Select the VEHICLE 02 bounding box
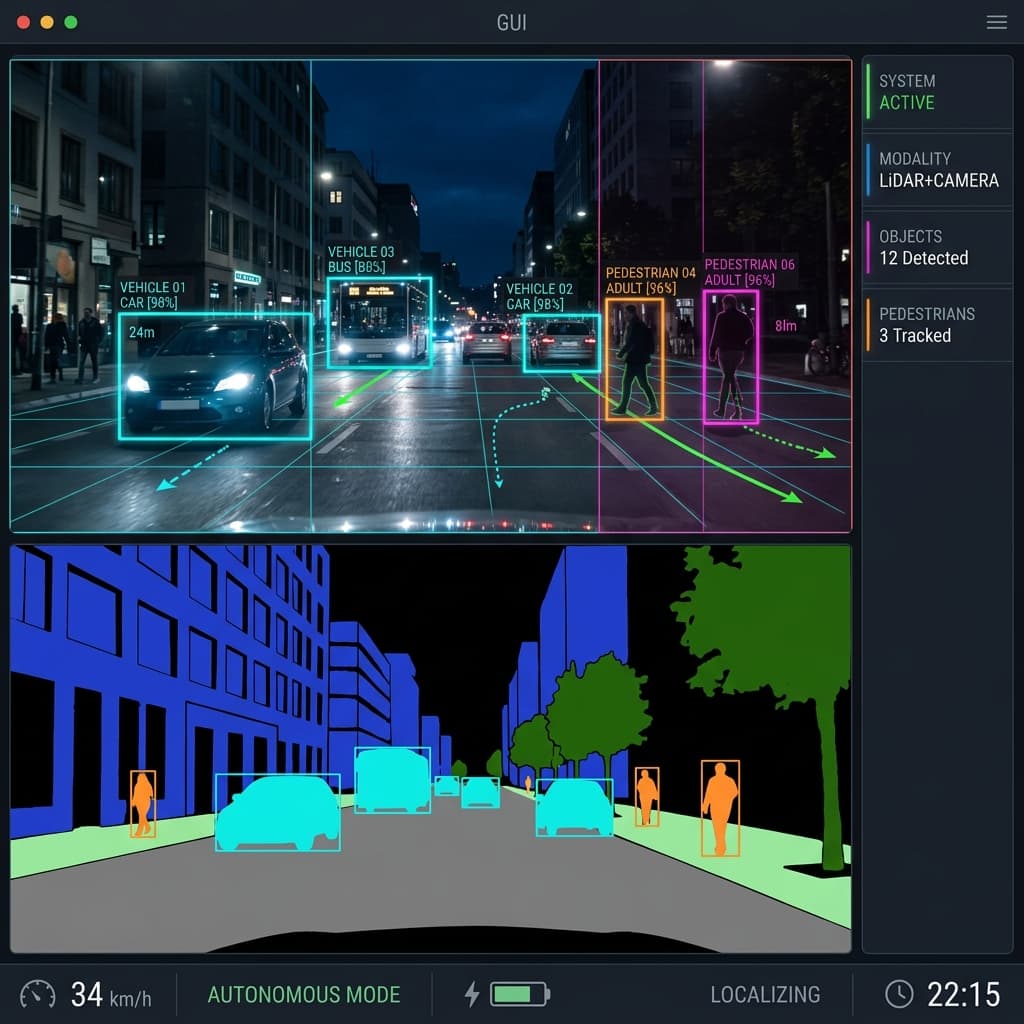The height and width of the screenshot is (1024, 1024). (562, 344)
